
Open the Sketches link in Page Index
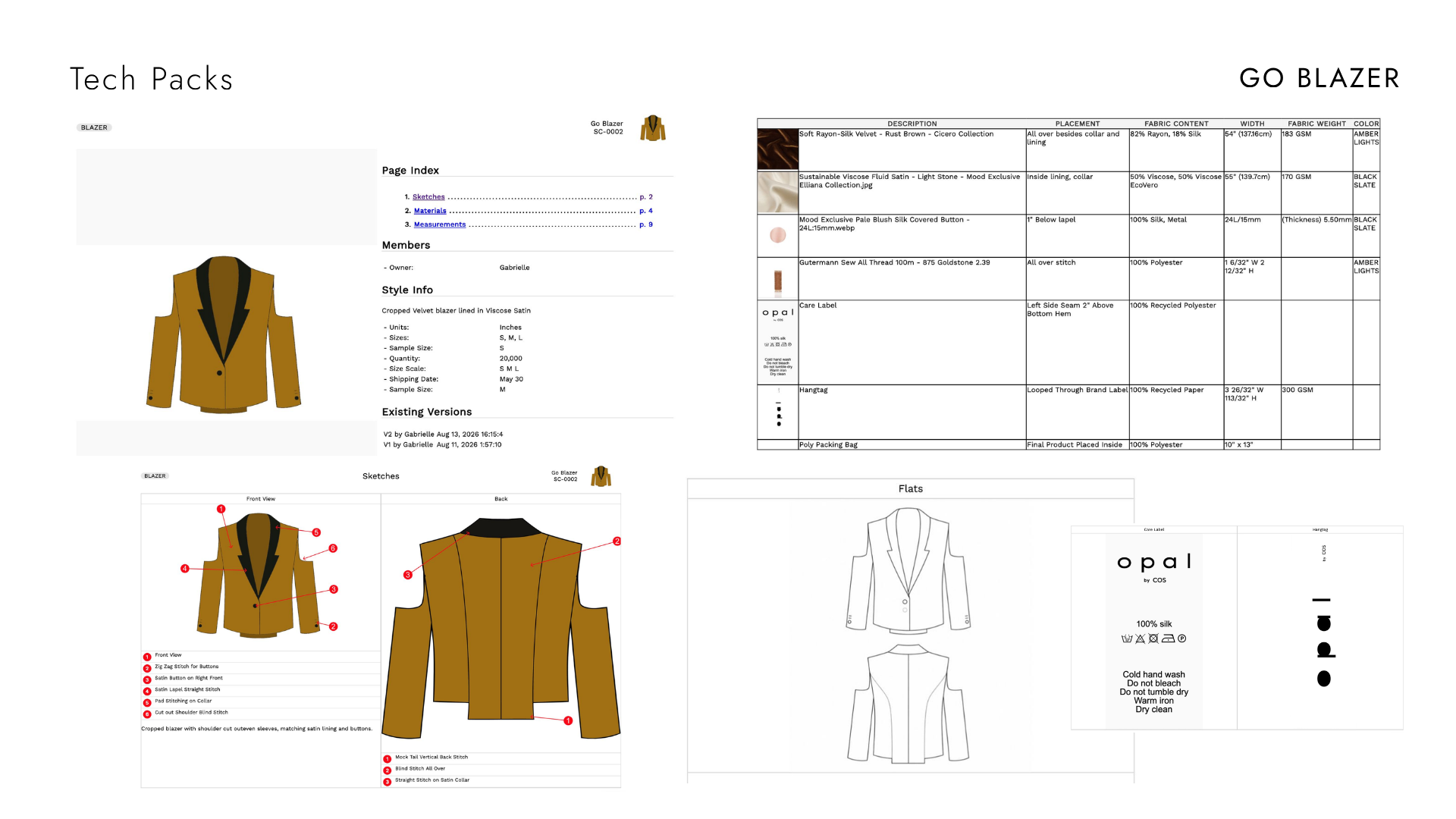428,197
